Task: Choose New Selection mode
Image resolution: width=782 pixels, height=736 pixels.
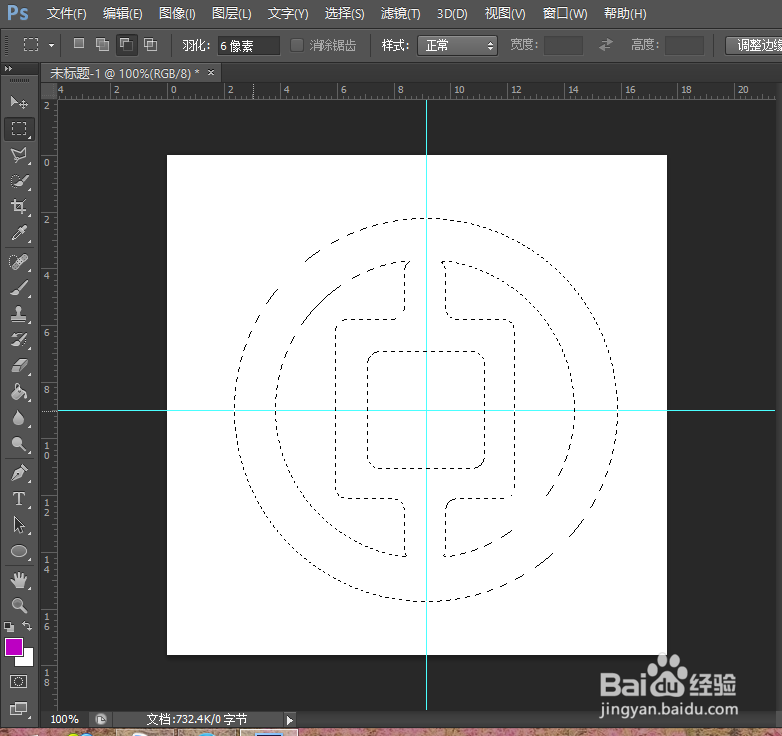Action: tap(79, 44)
